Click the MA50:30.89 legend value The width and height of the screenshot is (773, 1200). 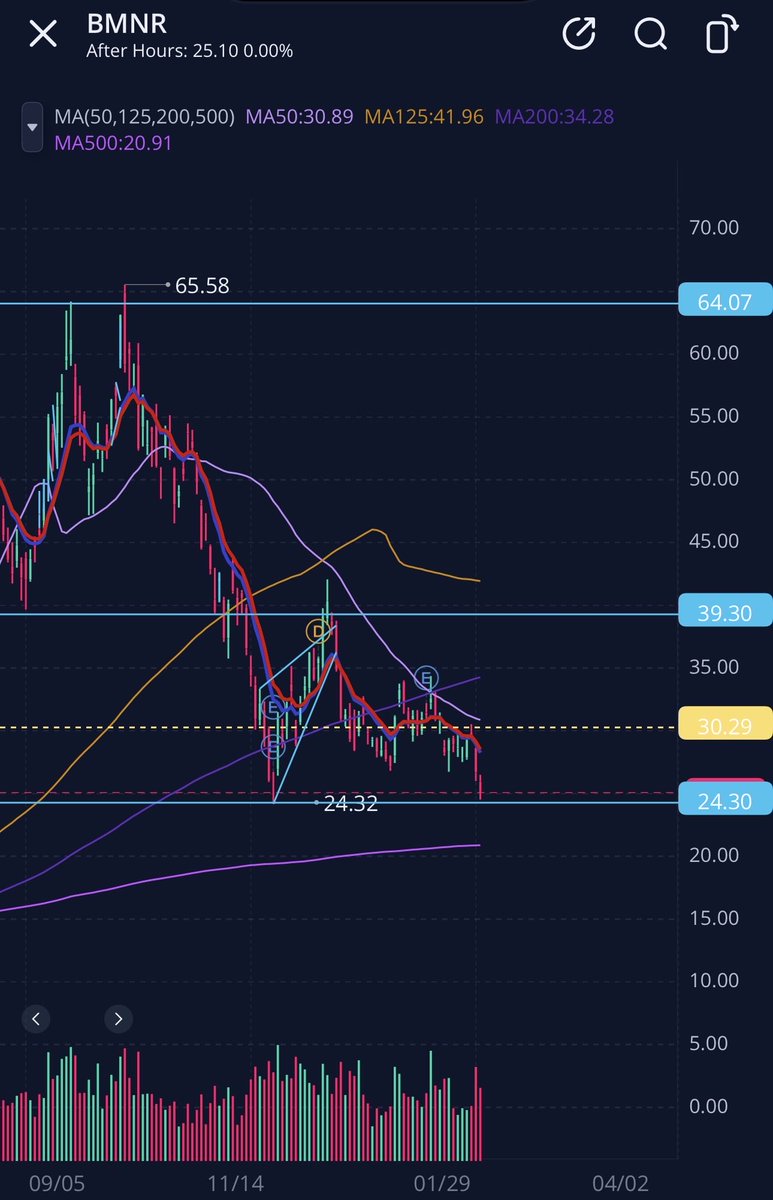tap(299, 117)
